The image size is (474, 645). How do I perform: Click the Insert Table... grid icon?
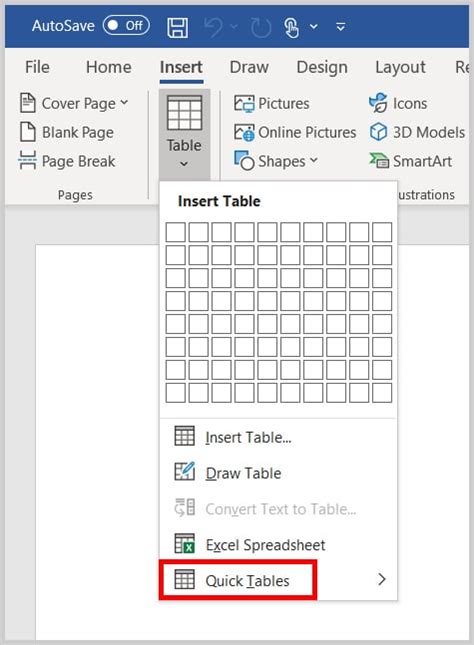pos(184,436)
